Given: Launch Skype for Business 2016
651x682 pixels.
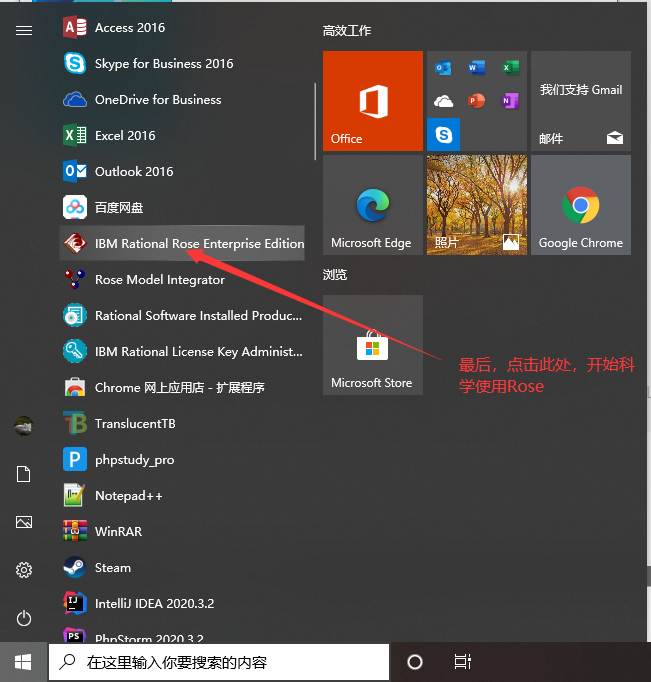Looking at the screenshot, I should 182,64.
